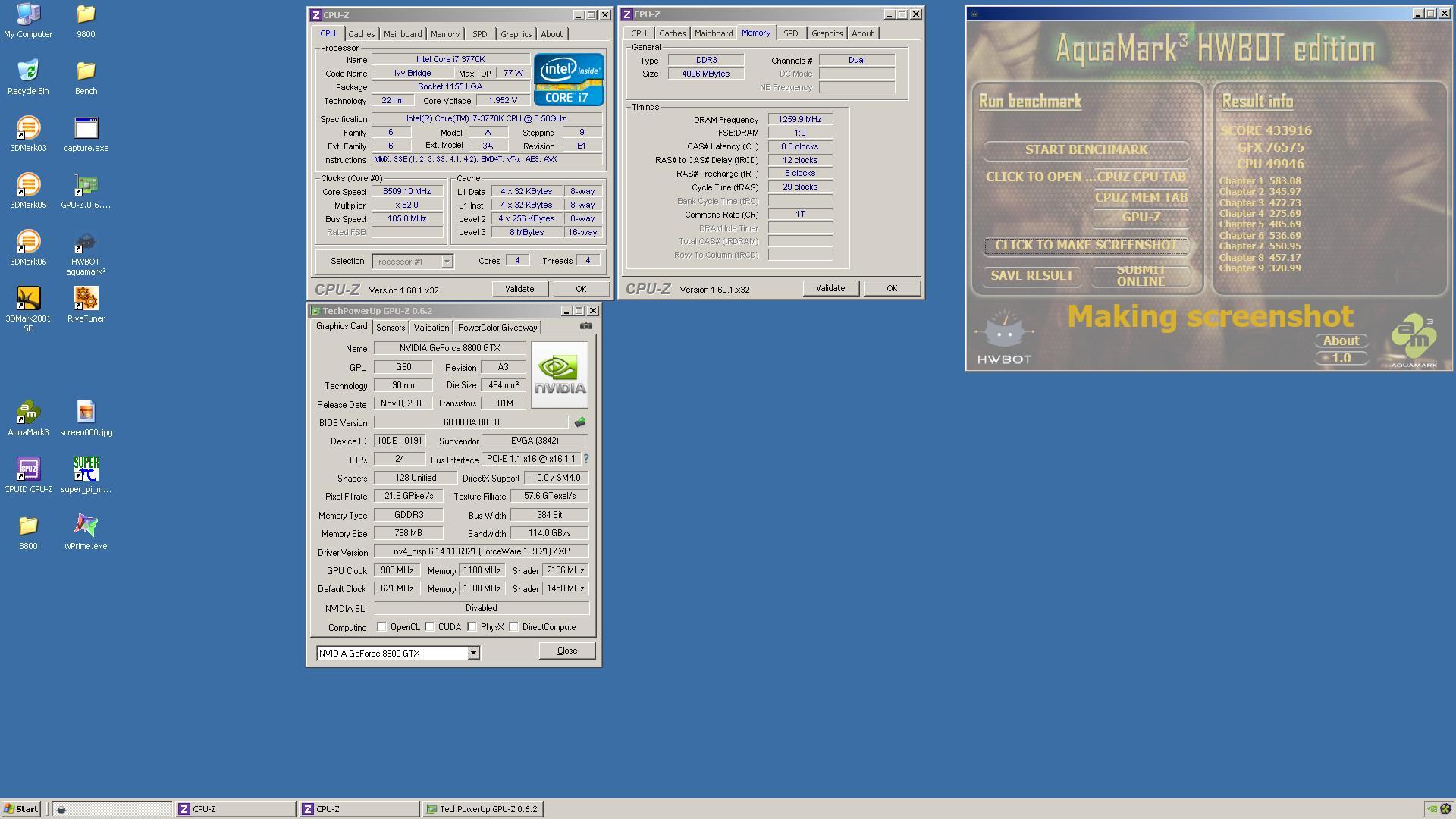The width and height of the screenshot is (1456, 819).
Task: Click the NVIDIA logo in GPU-Z
Action: [560, 375]
